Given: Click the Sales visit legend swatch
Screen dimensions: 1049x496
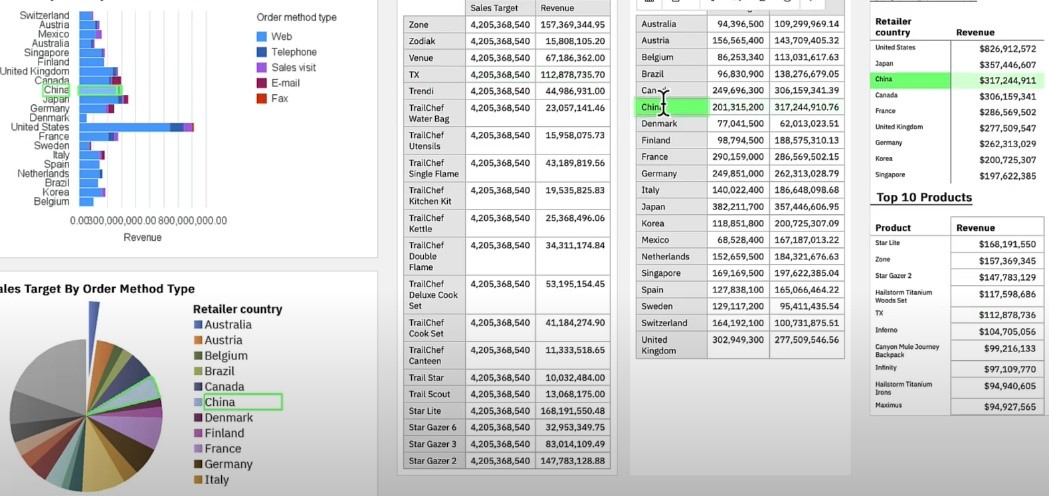Looking at the screenshot, I should tap(262, 67).
